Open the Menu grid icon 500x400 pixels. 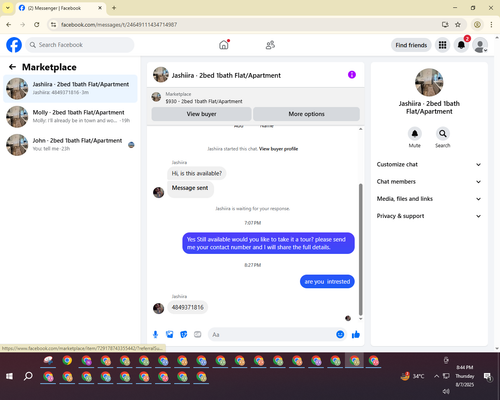point(442,45)
